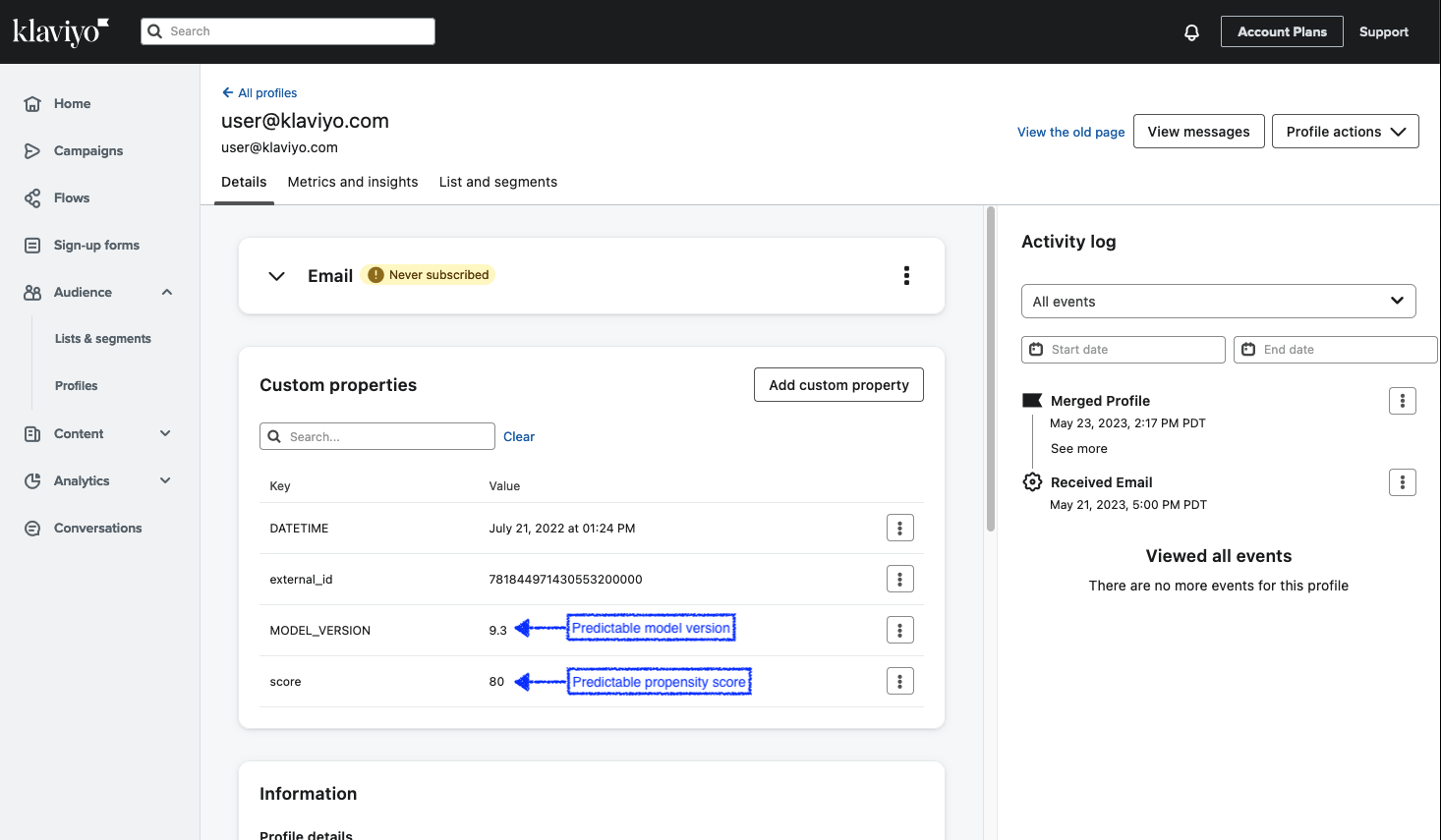Click the View messages button
This screenshot has height=840, width=1441.
click(x=1199, y=132)
